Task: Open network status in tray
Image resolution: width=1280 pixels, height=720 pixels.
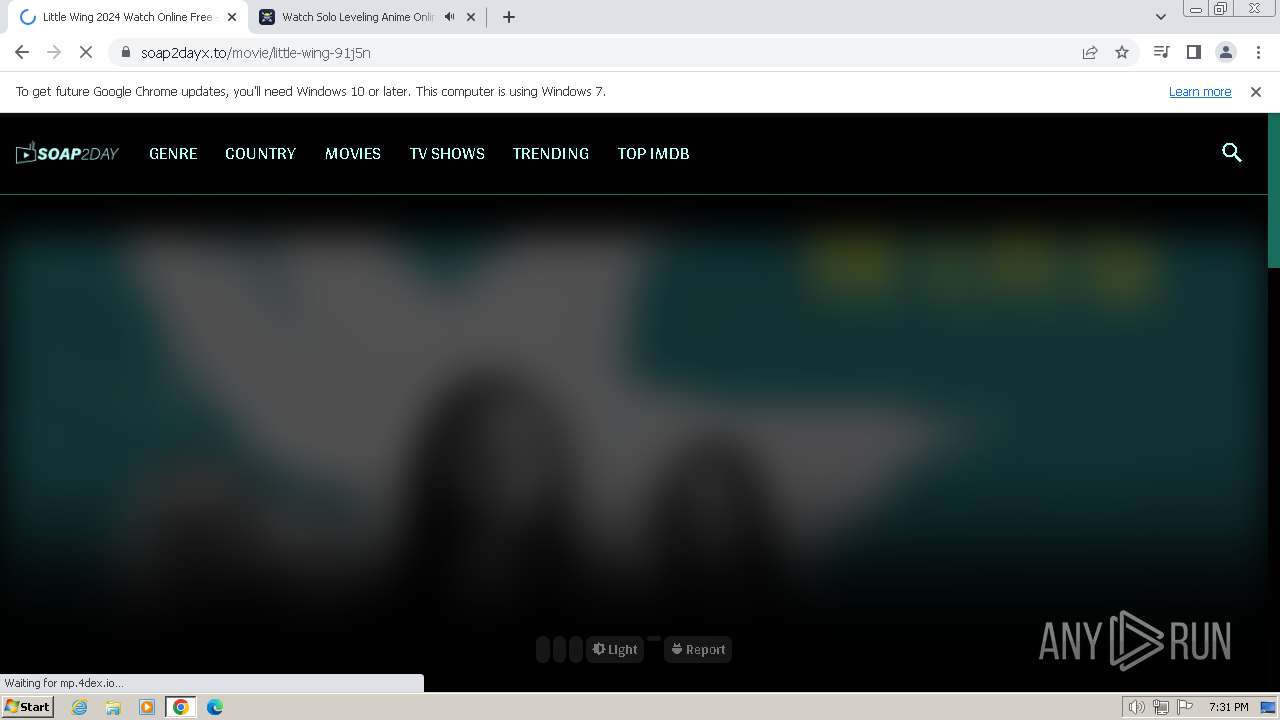Action: 1161,707
